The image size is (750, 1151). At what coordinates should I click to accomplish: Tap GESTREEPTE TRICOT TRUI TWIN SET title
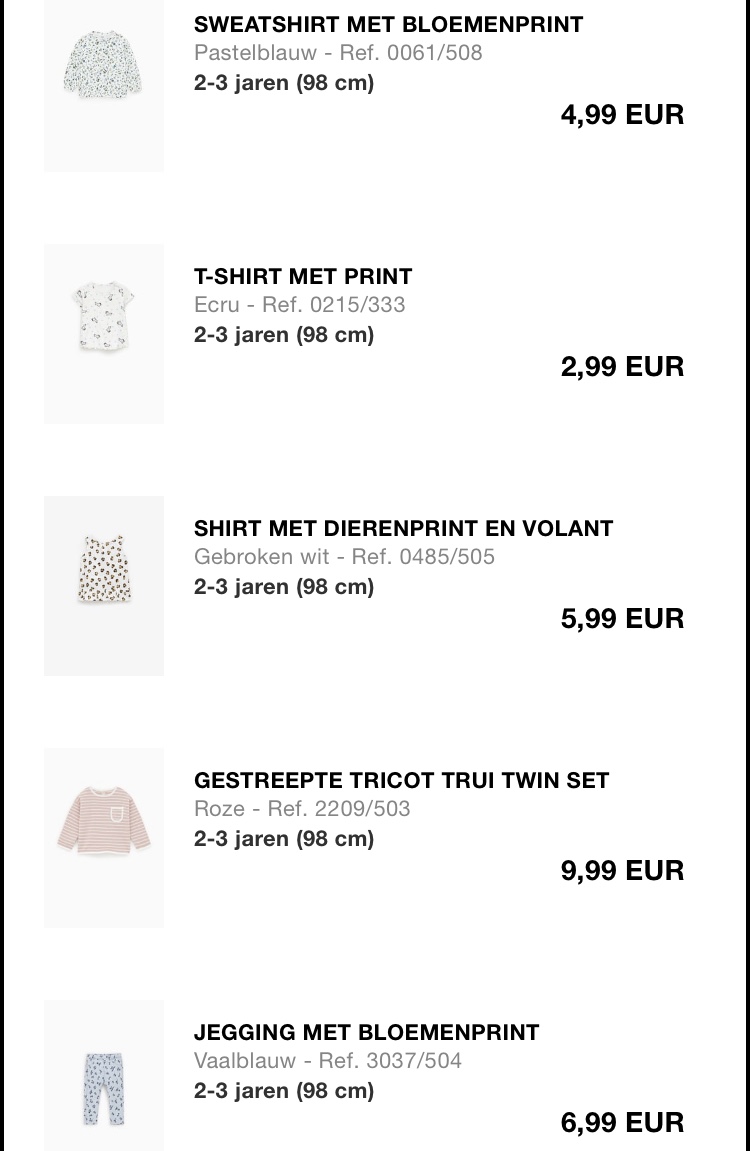(x=401, y=780)
